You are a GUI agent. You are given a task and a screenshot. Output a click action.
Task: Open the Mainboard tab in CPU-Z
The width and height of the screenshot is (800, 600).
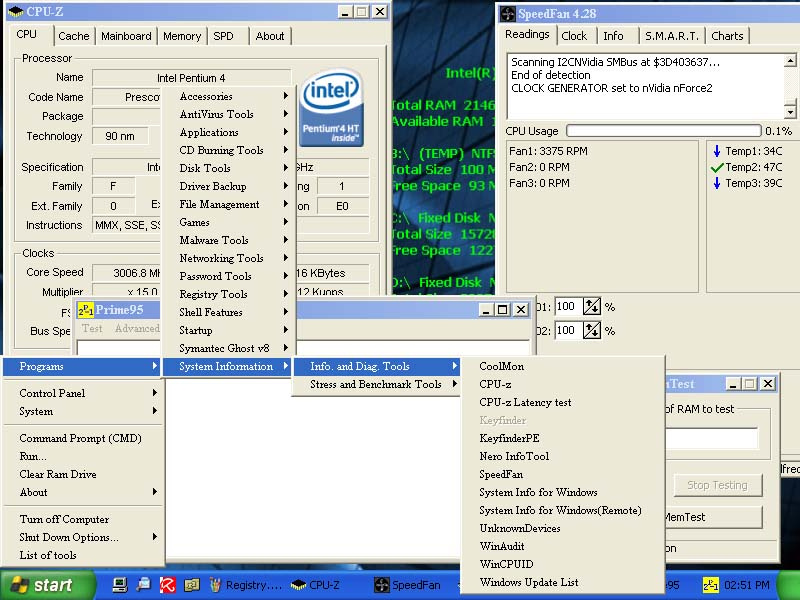point(127,36)
